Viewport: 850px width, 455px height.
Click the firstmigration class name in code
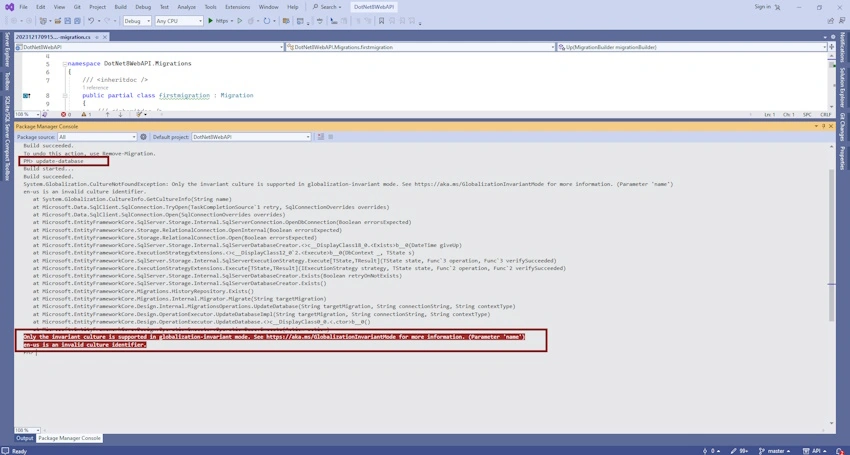[184, 95]
